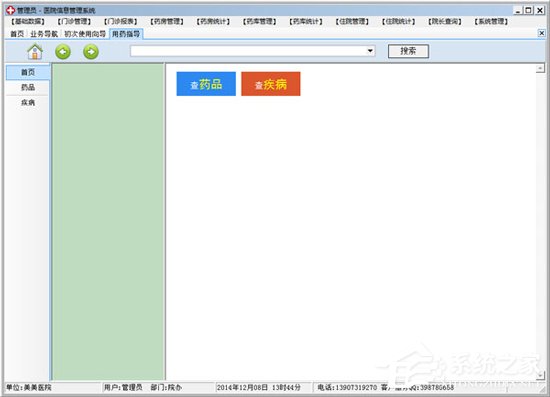Click the scroll down arrow in content pane

[541, 375]
